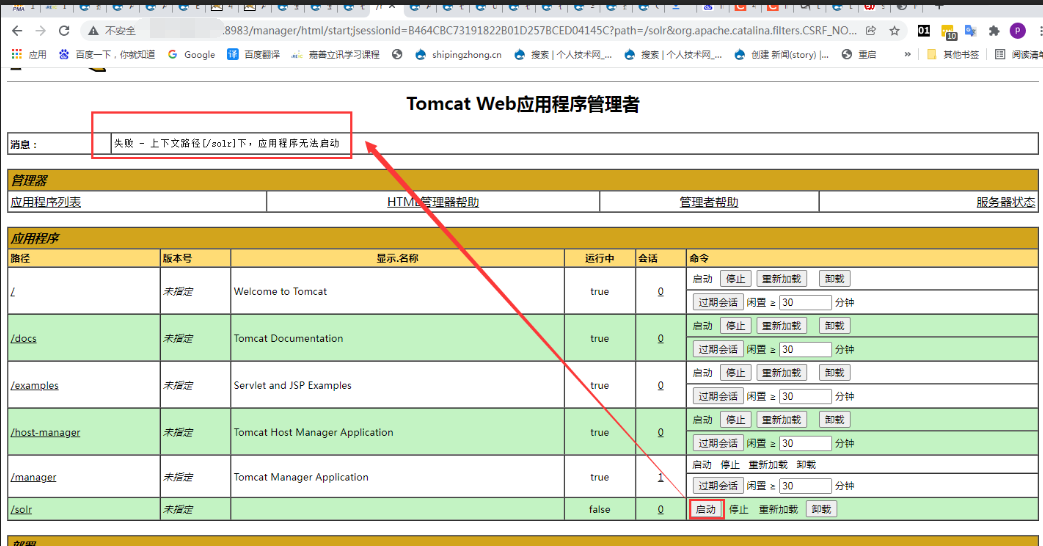Image resolution: width=1043 pixels, height=546 pixels.
Task: Focus idle minutes field in /host-manager row
Action: pos(805,444)
